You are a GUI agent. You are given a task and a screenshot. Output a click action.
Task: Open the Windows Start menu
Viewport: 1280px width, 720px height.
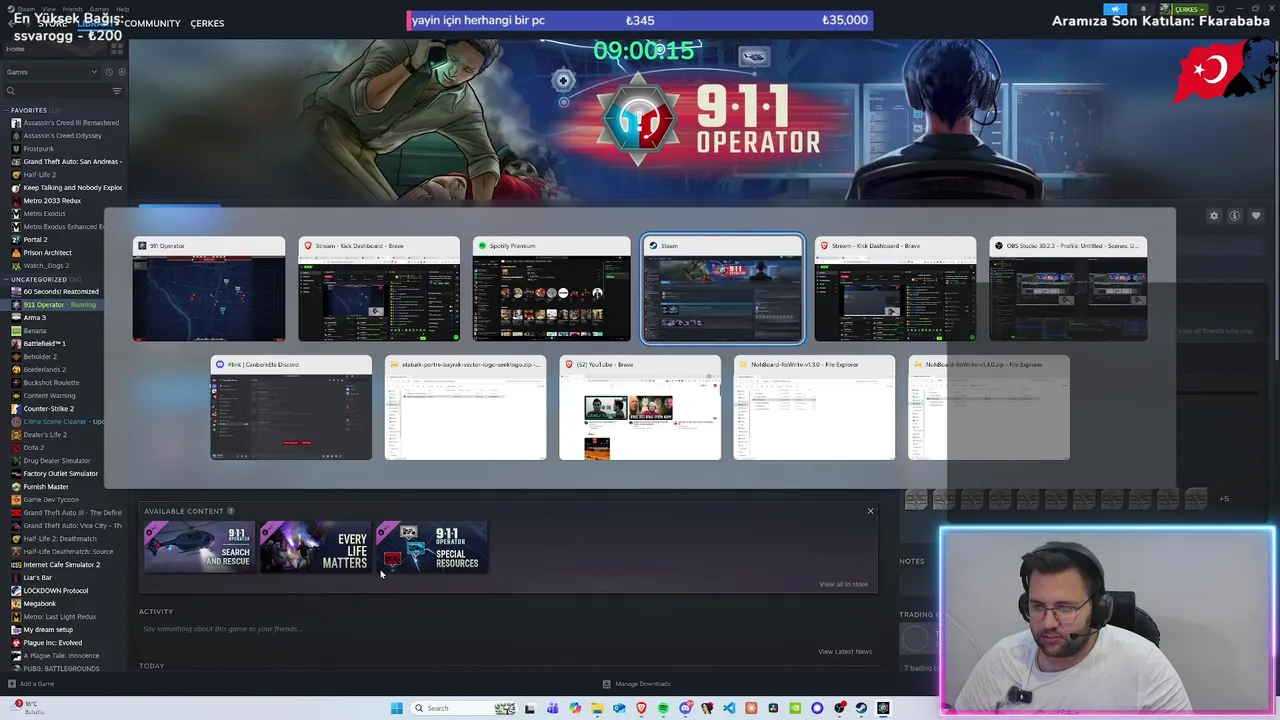coord(397,708)
